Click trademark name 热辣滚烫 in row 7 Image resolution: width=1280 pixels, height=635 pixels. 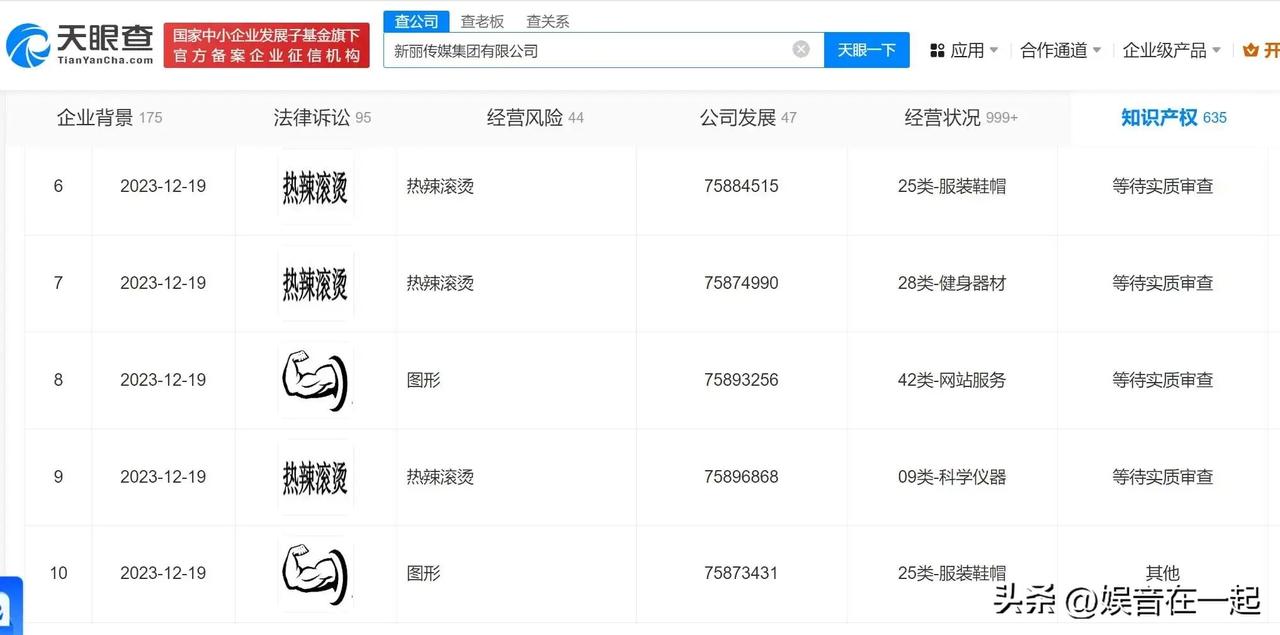tap(440, 283)
